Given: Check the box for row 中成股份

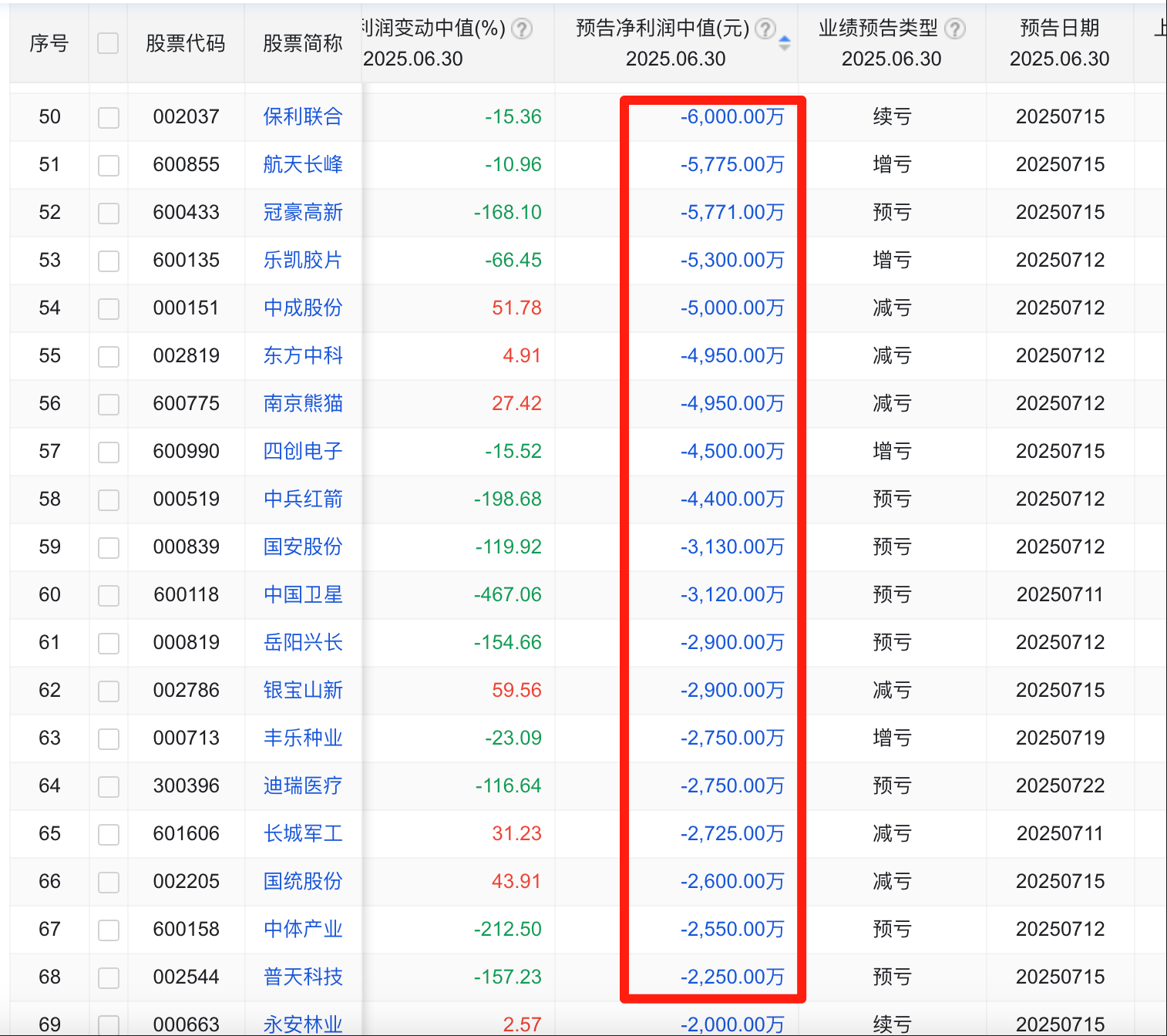Looking at the screenshot, I should 109,308.
